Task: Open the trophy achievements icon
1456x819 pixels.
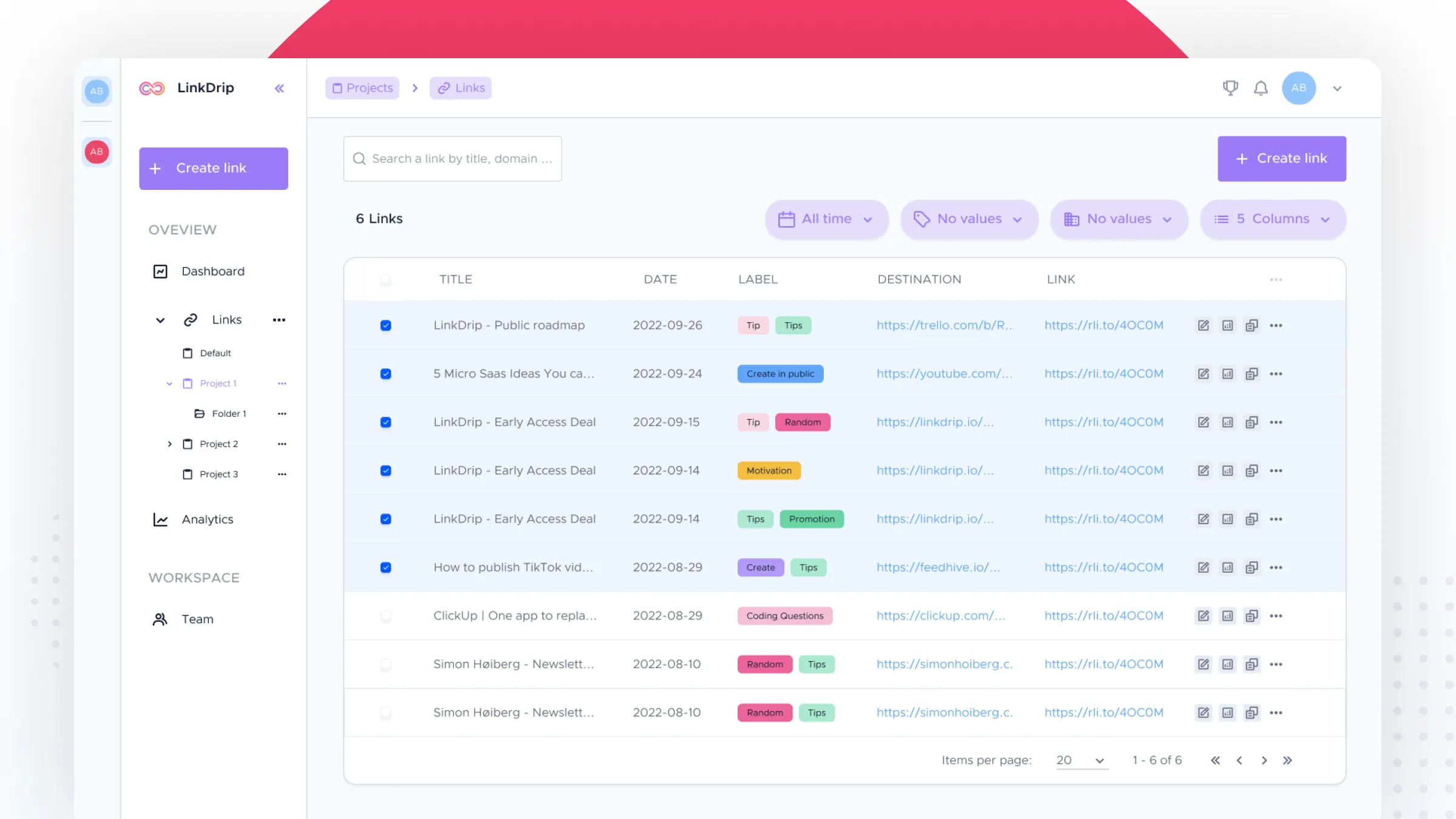Action: 1230,89
